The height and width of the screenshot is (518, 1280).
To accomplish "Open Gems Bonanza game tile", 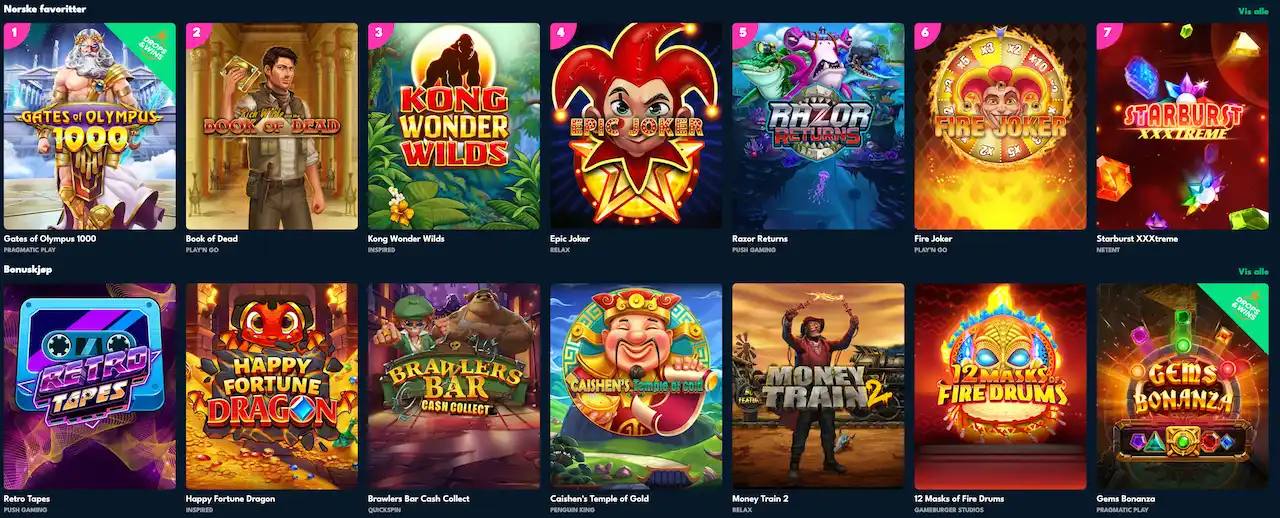I will coord(1182,386).
